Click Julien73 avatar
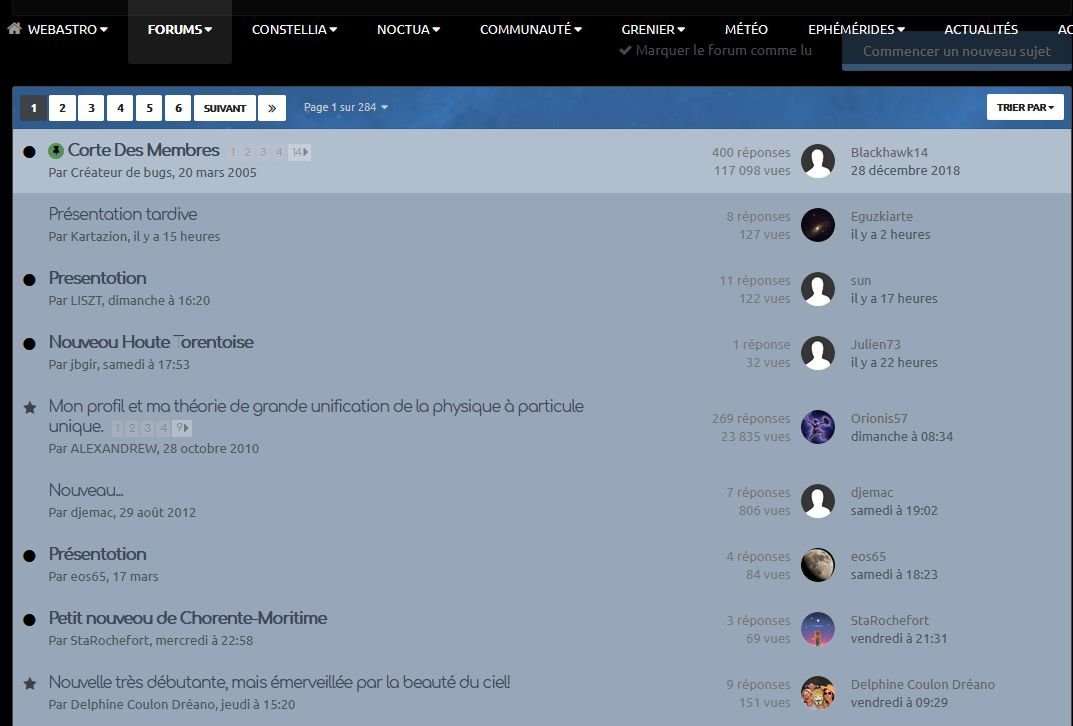The image size is (1073, 726). click(x=818, y=353)
